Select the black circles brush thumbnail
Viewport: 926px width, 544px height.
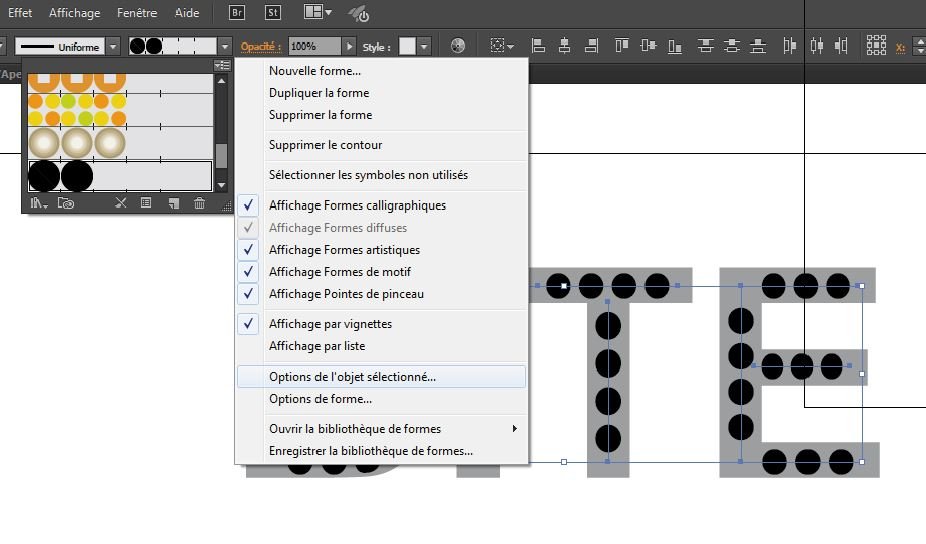point(61,176)
